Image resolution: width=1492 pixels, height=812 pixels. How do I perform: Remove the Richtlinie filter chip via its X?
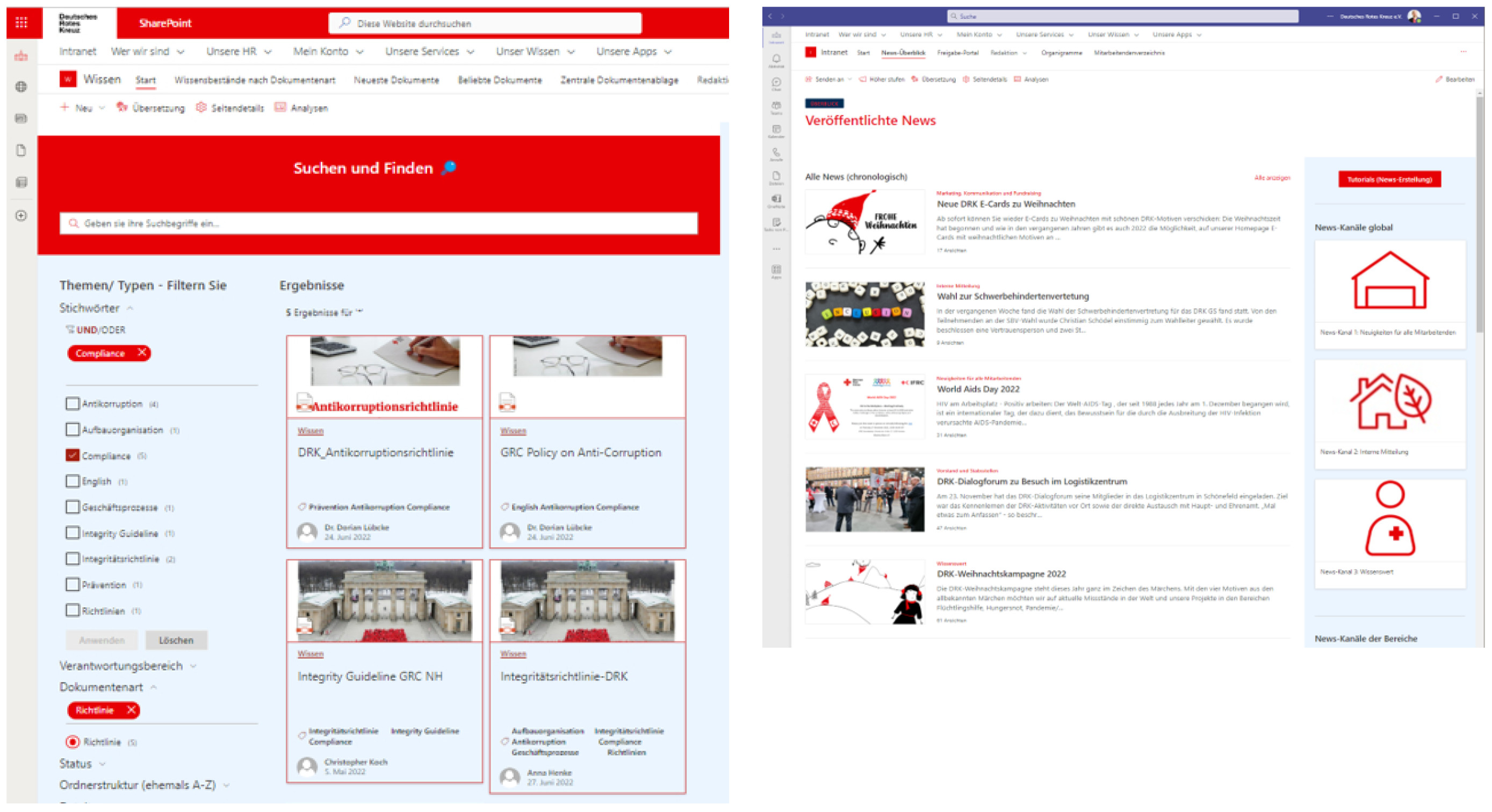132,709
